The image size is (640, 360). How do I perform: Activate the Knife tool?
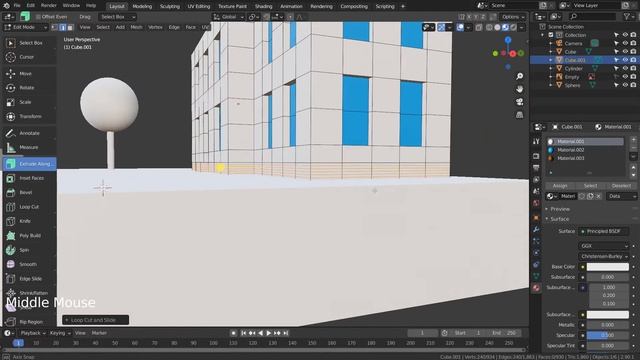point(29,221)
